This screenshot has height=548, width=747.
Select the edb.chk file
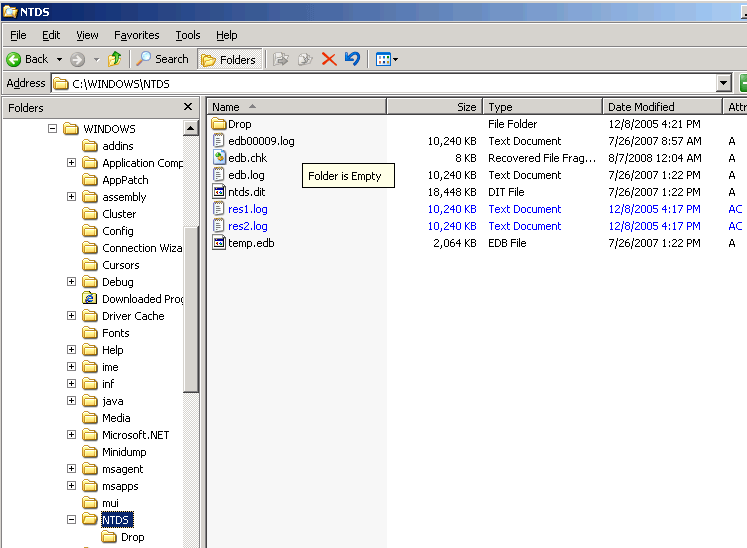247,158
